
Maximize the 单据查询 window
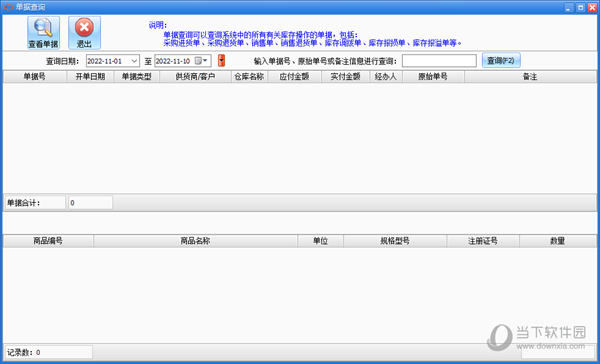pyautogui.click(x=580, y=7)
